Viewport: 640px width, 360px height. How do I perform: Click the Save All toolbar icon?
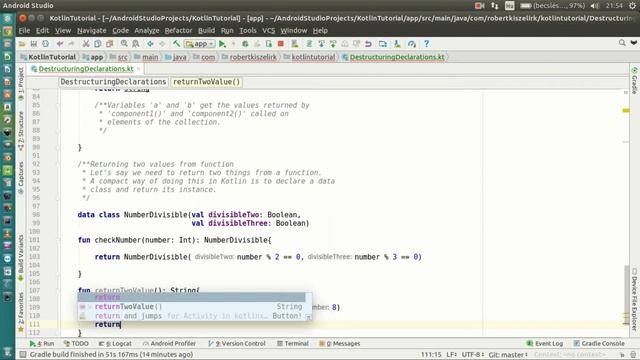click(x=33, y=44)
